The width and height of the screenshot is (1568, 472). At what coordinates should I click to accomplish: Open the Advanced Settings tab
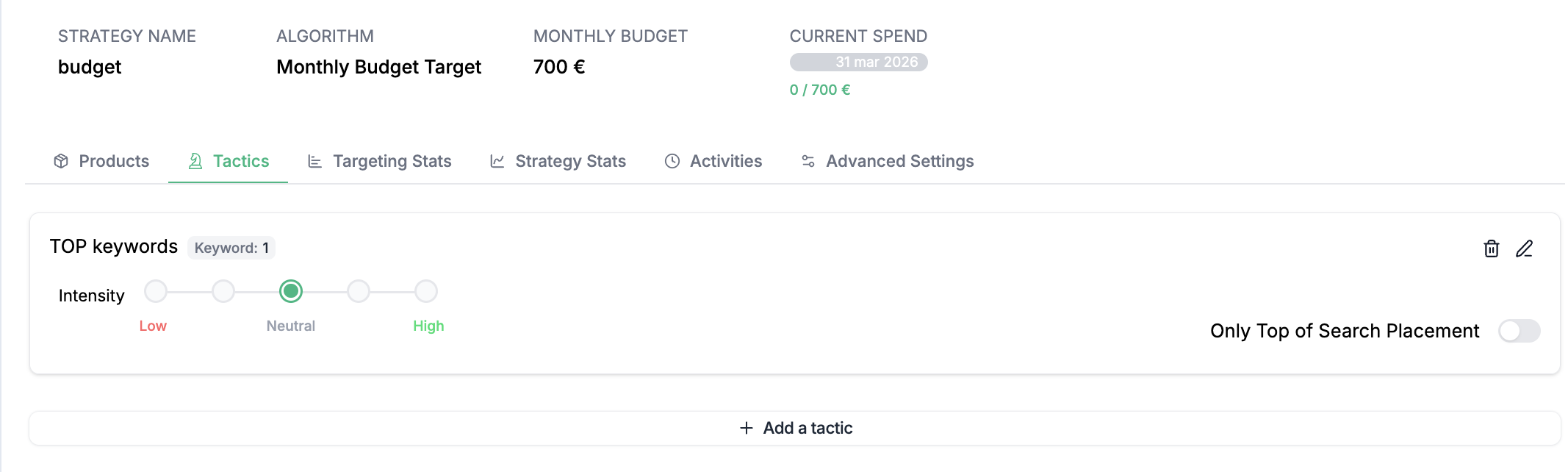pos(899,161)
